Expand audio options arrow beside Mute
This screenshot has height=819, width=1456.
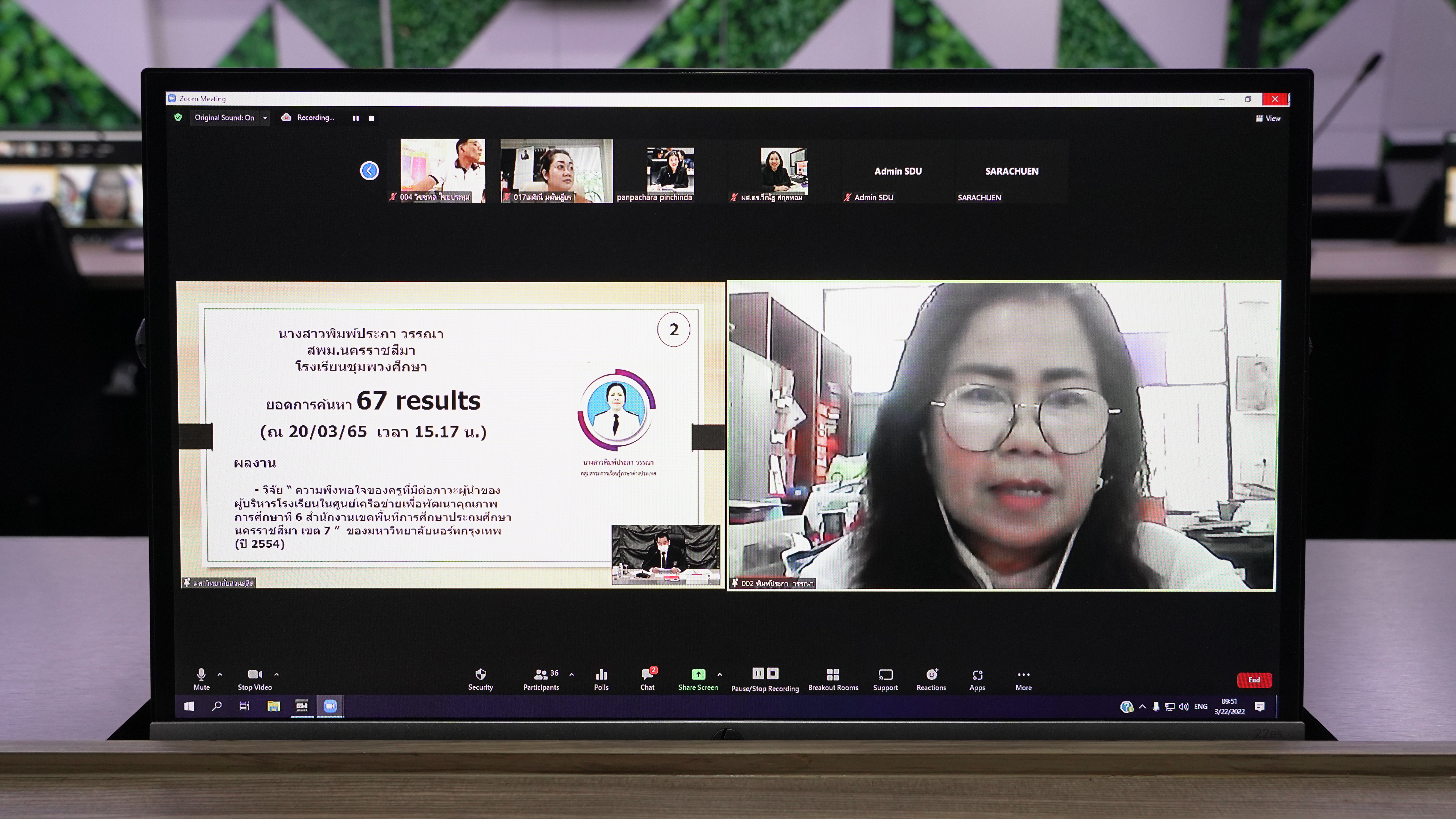click(220, 674)
